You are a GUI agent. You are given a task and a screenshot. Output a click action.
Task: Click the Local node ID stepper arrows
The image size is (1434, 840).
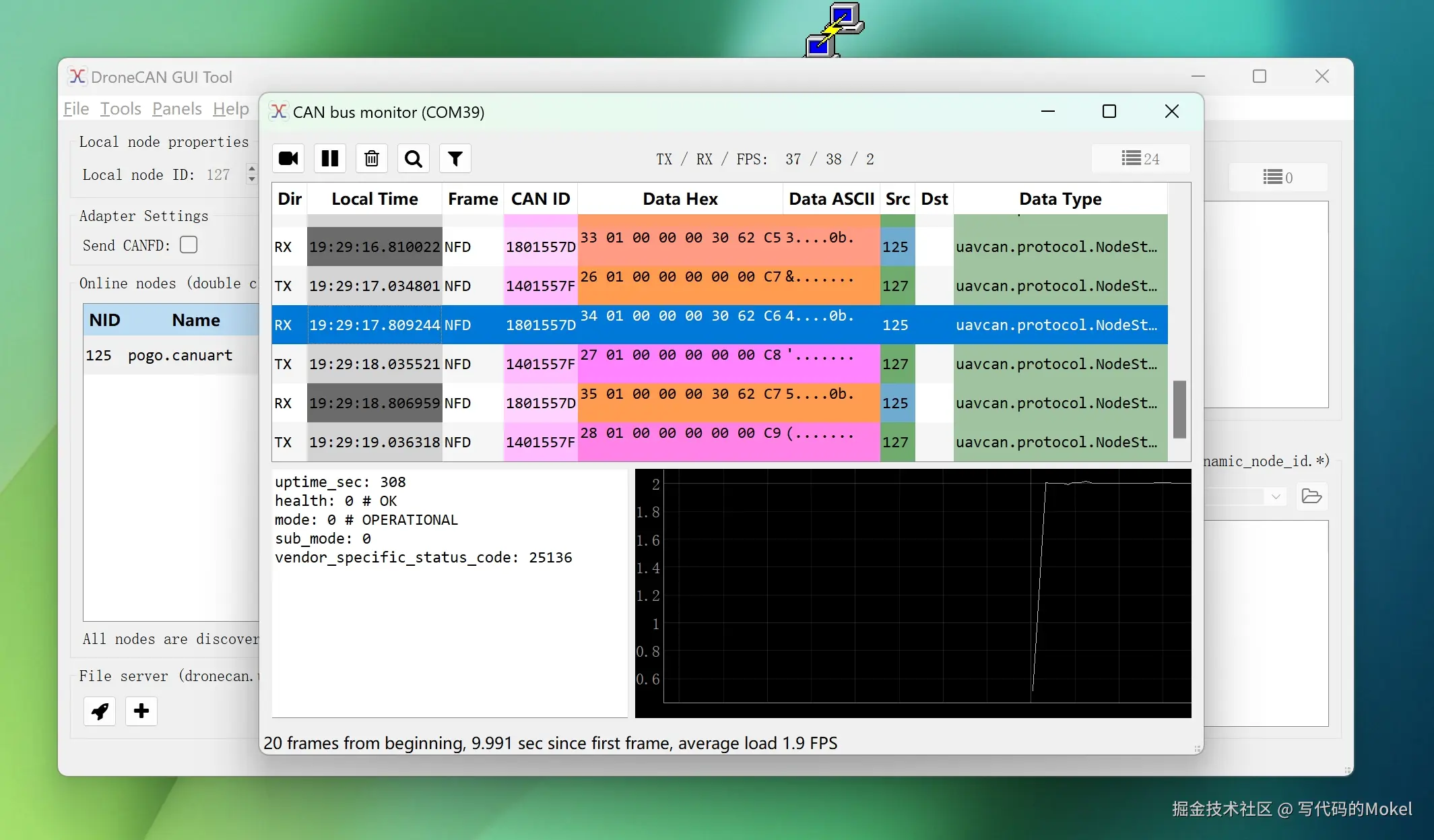click(x=252, y=174)
